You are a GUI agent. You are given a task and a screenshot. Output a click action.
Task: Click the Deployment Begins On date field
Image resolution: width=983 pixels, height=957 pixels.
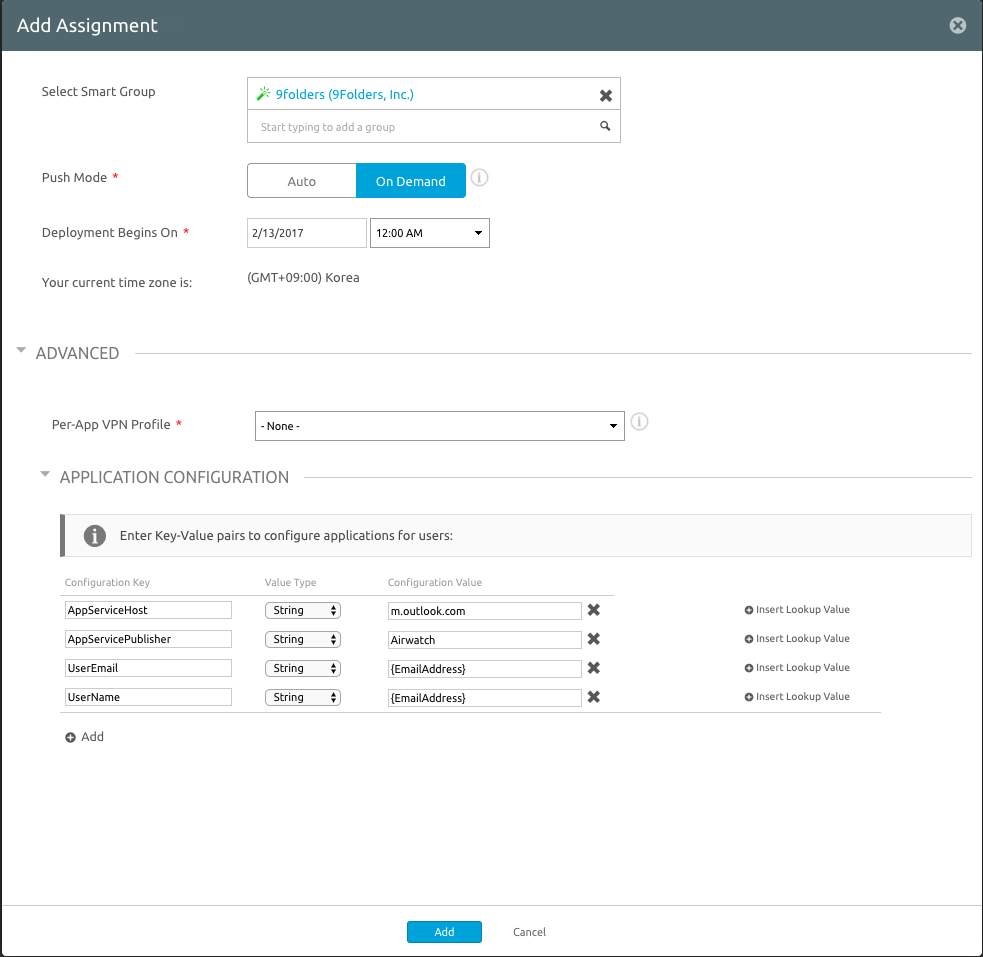[x=306, y=232]
